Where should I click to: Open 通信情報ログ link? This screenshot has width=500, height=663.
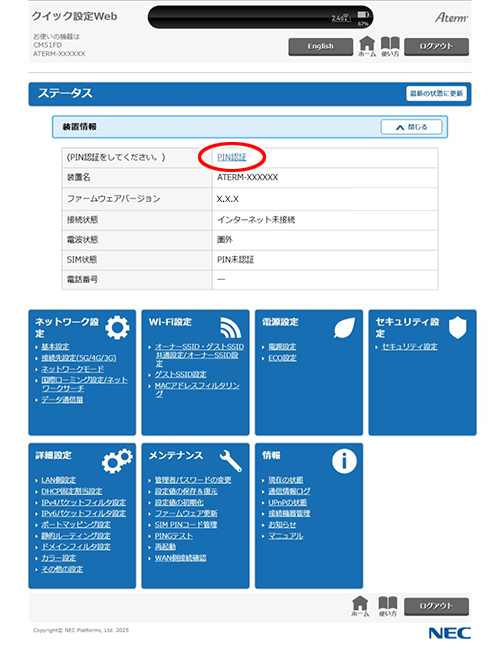[x=289, y=491]
